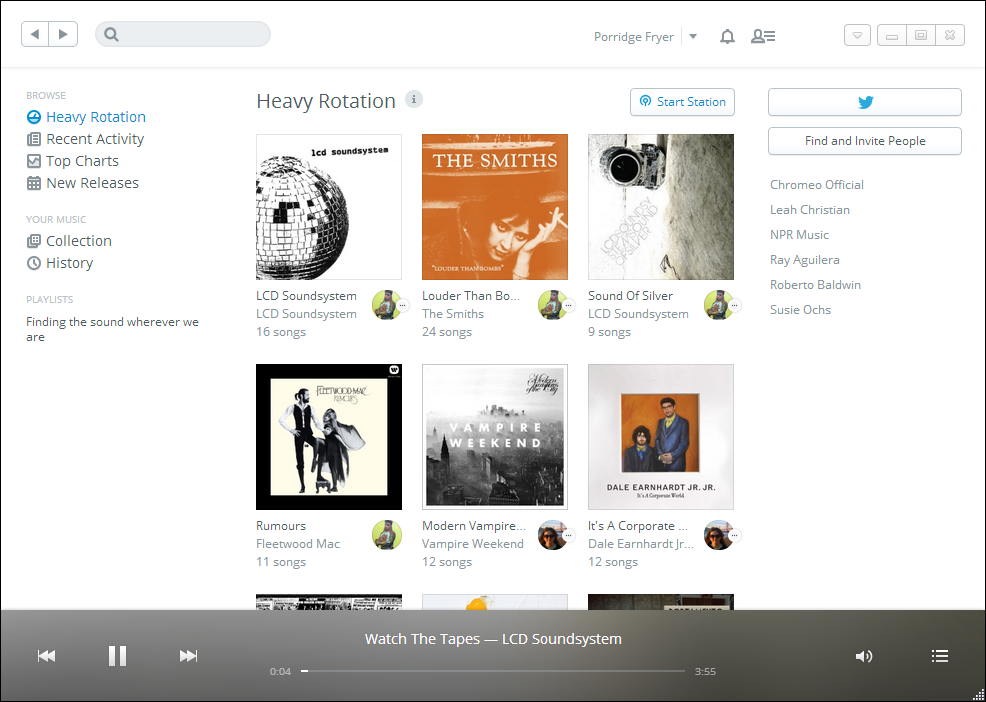Open the friends list icon beside the bell
Viewport: 986px width, 702px height.
point(763,36)
